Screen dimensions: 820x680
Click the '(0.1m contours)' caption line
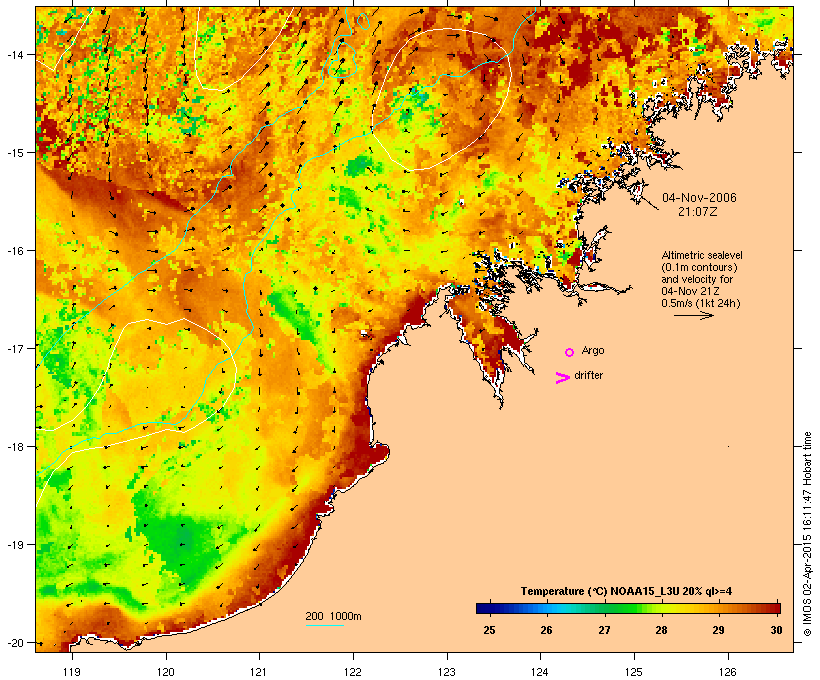click(699, 267)
